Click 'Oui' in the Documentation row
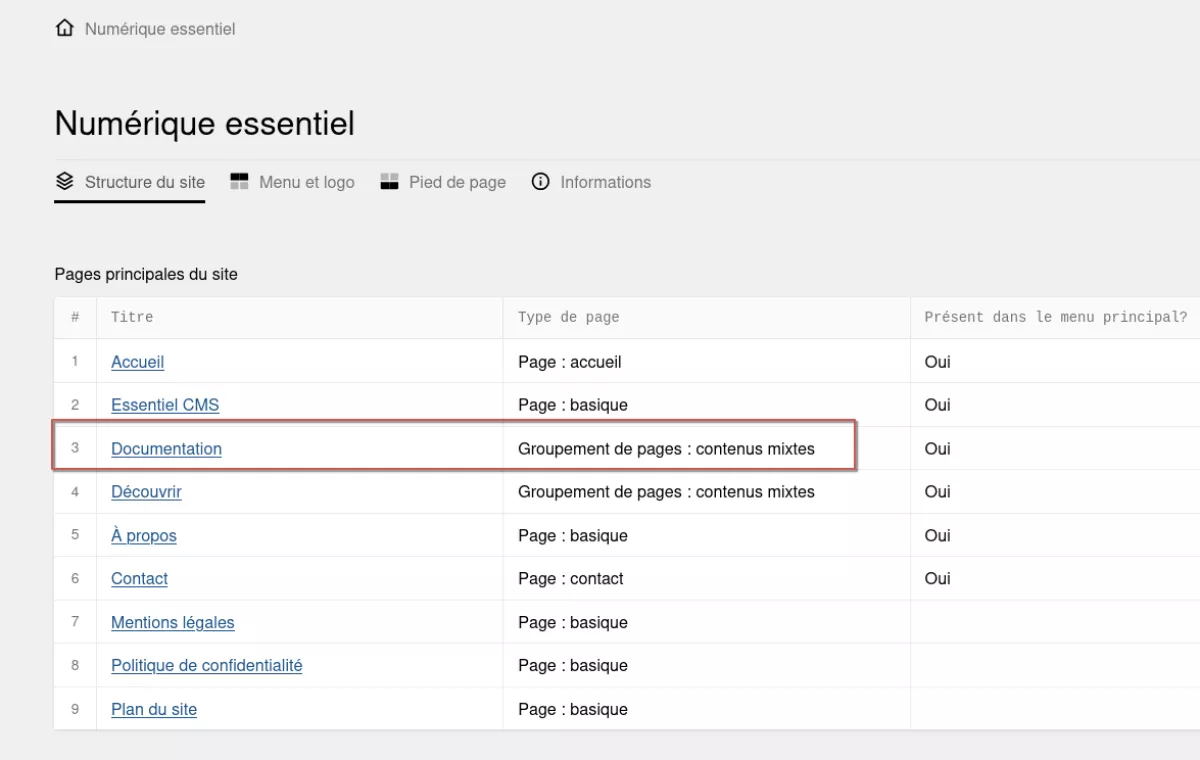 coord(938,449)
